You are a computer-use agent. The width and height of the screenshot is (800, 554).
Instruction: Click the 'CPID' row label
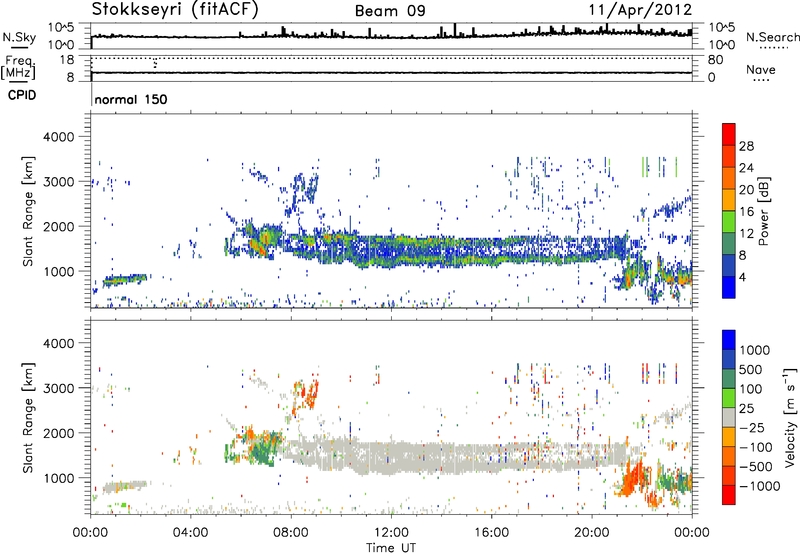[22, 95]
